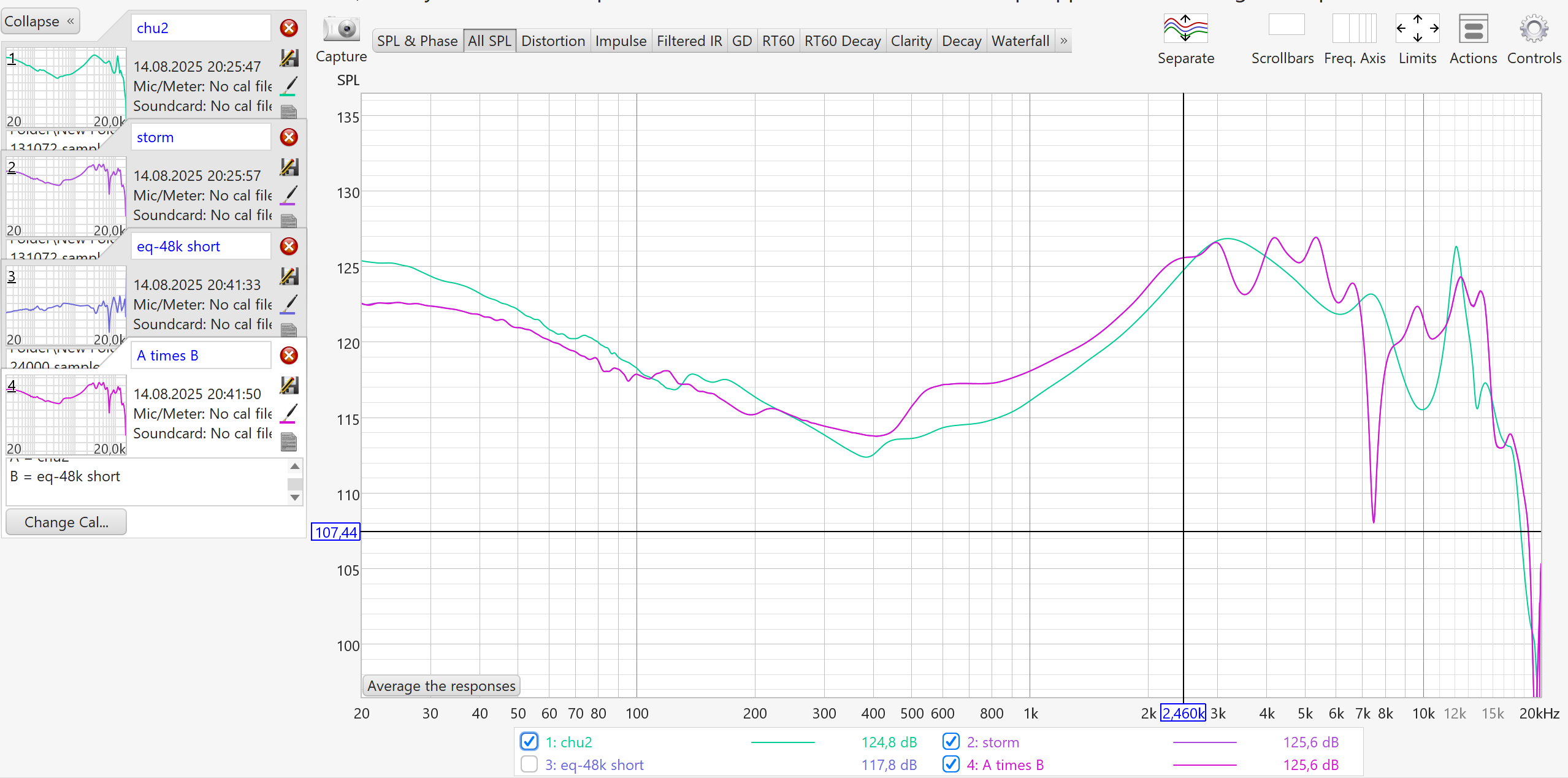Click the Change Cal... button

point(66,522)
